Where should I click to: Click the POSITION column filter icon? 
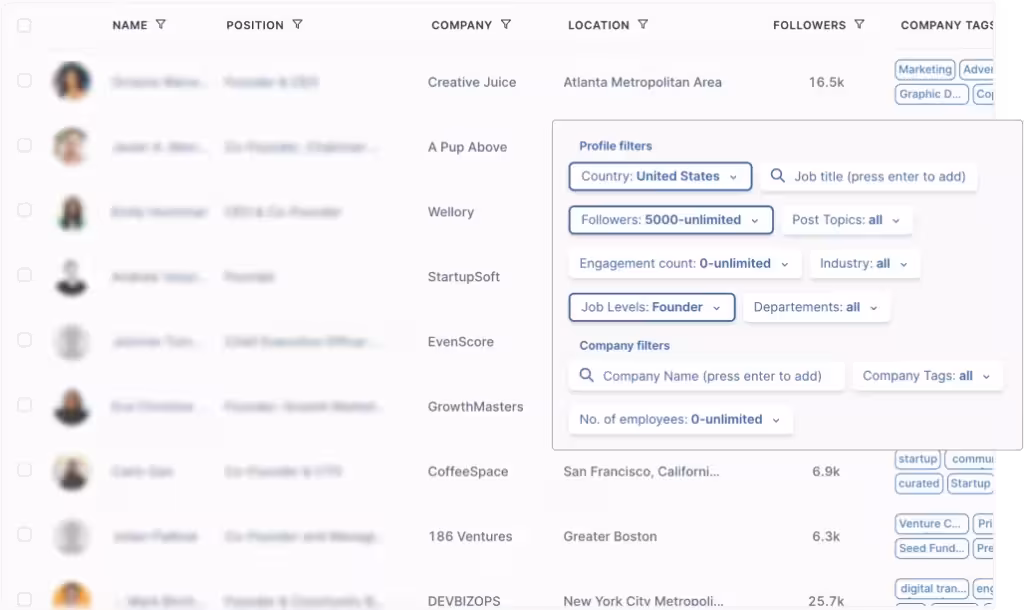297,25
